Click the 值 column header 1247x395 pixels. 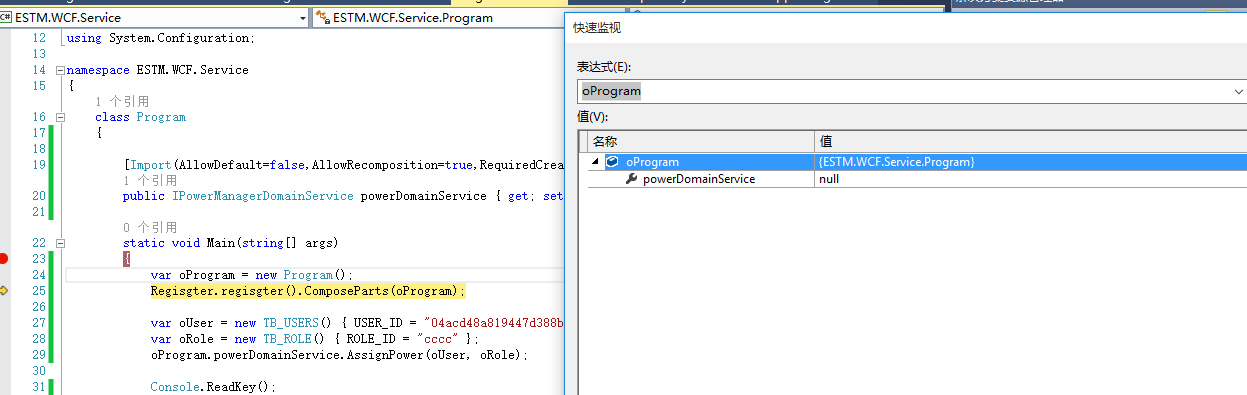click(x=1031, y=141)
